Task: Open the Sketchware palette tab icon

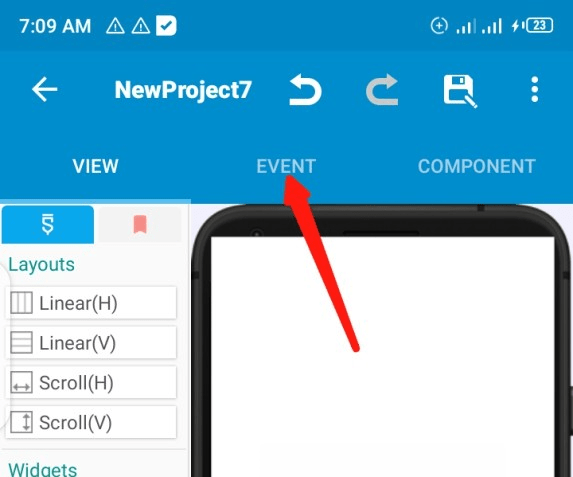Action: tap(48, 224)
